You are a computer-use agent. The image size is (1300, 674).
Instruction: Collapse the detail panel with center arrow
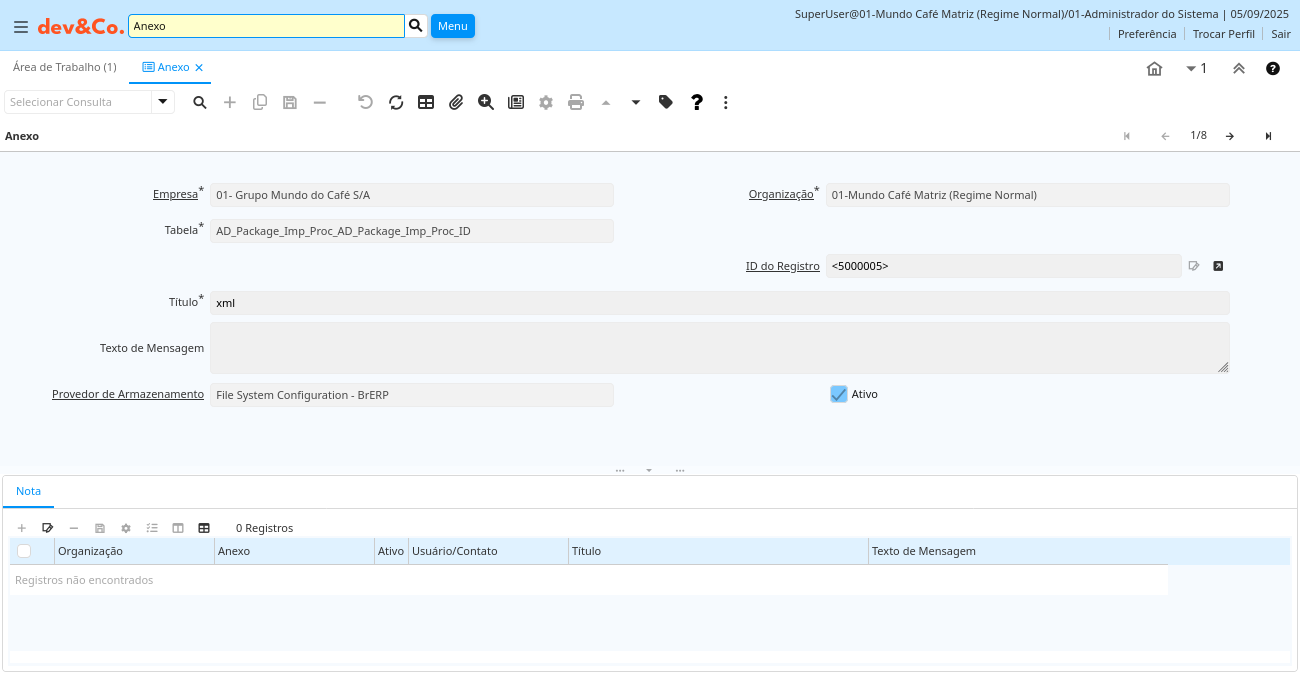point(649,470)
